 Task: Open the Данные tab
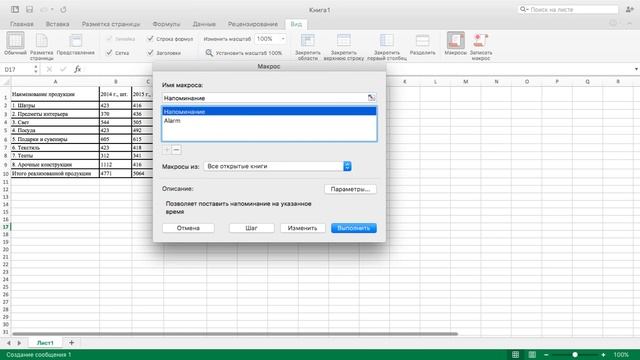(204, 24)
